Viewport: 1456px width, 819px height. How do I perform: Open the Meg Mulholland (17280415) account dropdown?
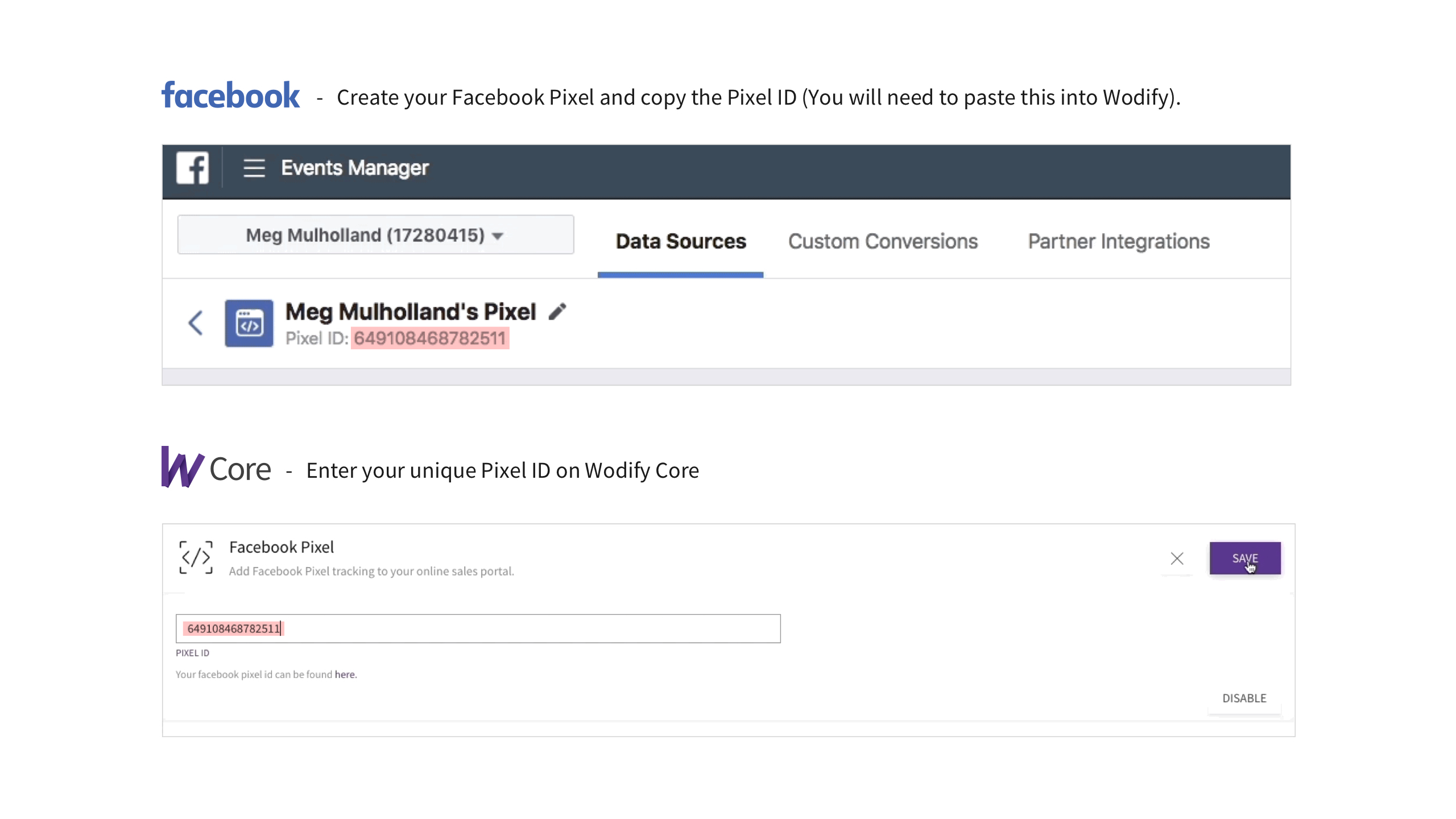coord(375,235)
